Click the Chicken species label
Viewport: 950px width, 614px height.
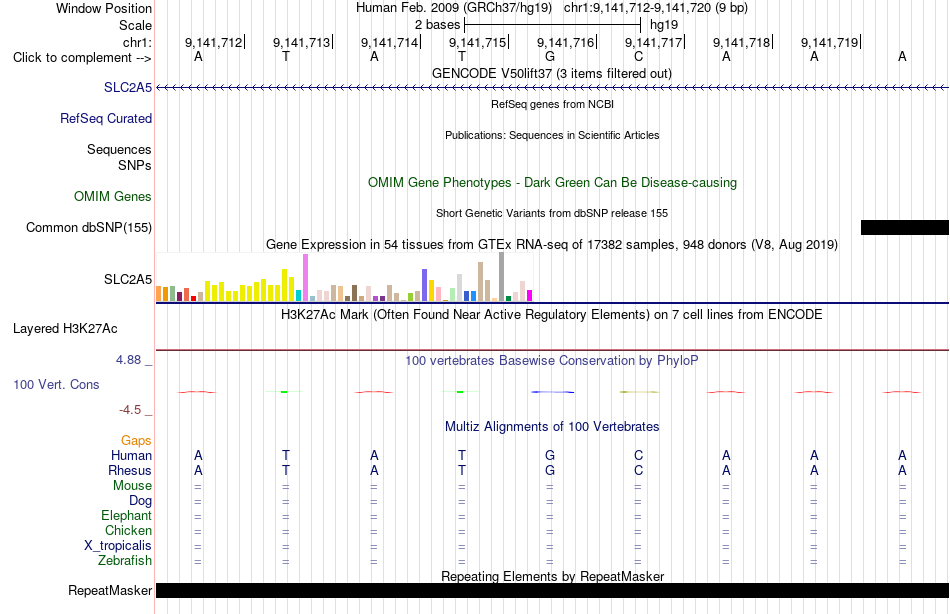(x=128, y=530)
